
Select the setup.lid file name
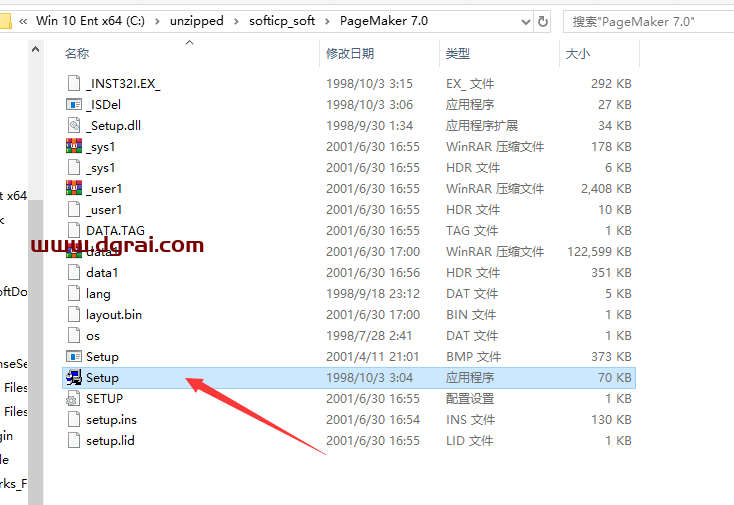110,440
